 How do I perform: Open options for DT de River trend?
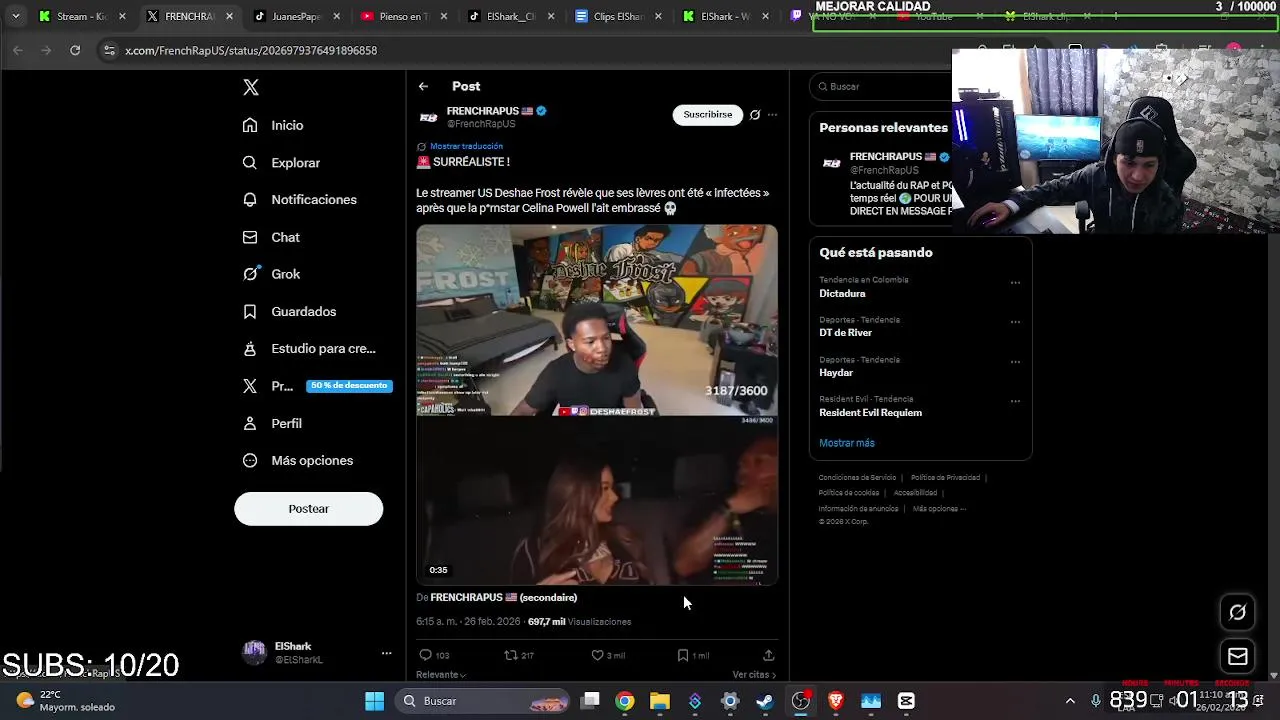pos(1015,322)
